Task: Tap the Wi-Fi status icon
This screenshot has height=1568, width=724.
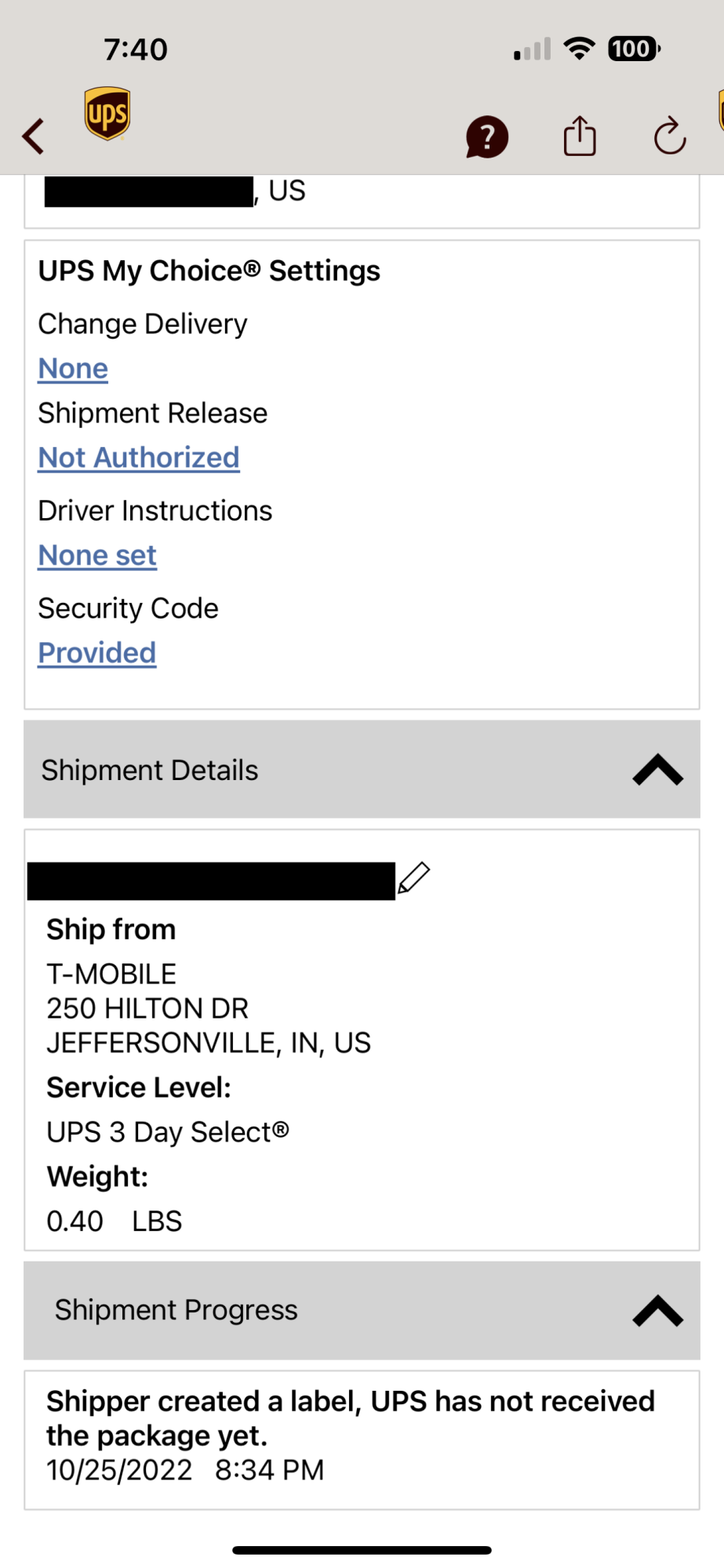Action: (580, 49)
